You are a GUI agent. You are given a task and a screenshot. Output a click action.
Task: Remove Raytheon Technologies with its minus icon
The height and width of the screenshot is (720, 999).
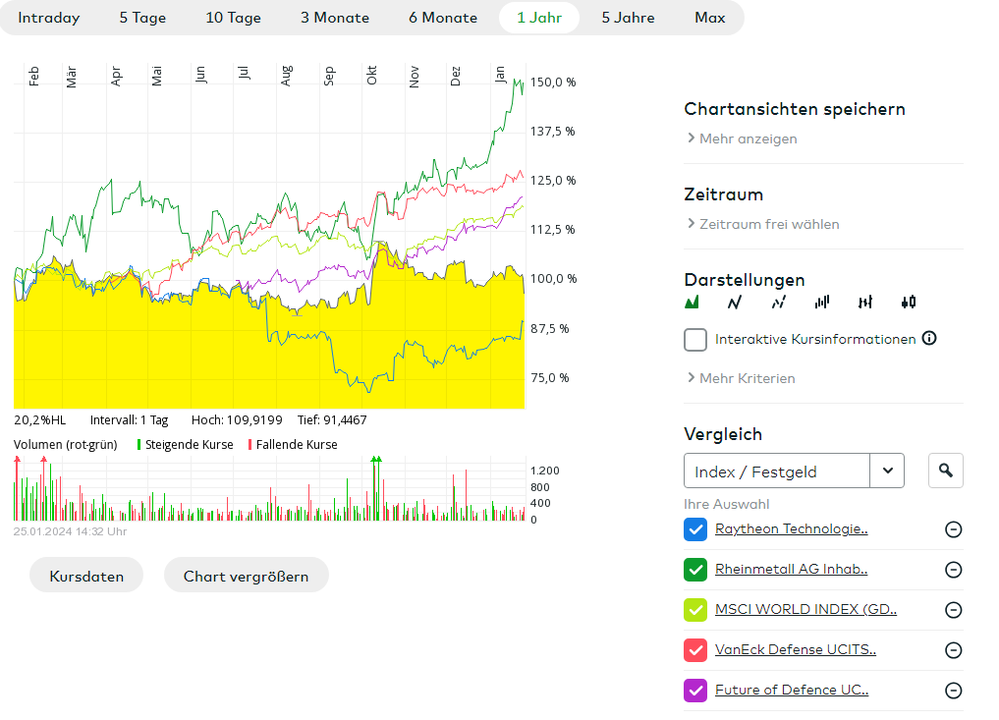click(x=953, y=529)
